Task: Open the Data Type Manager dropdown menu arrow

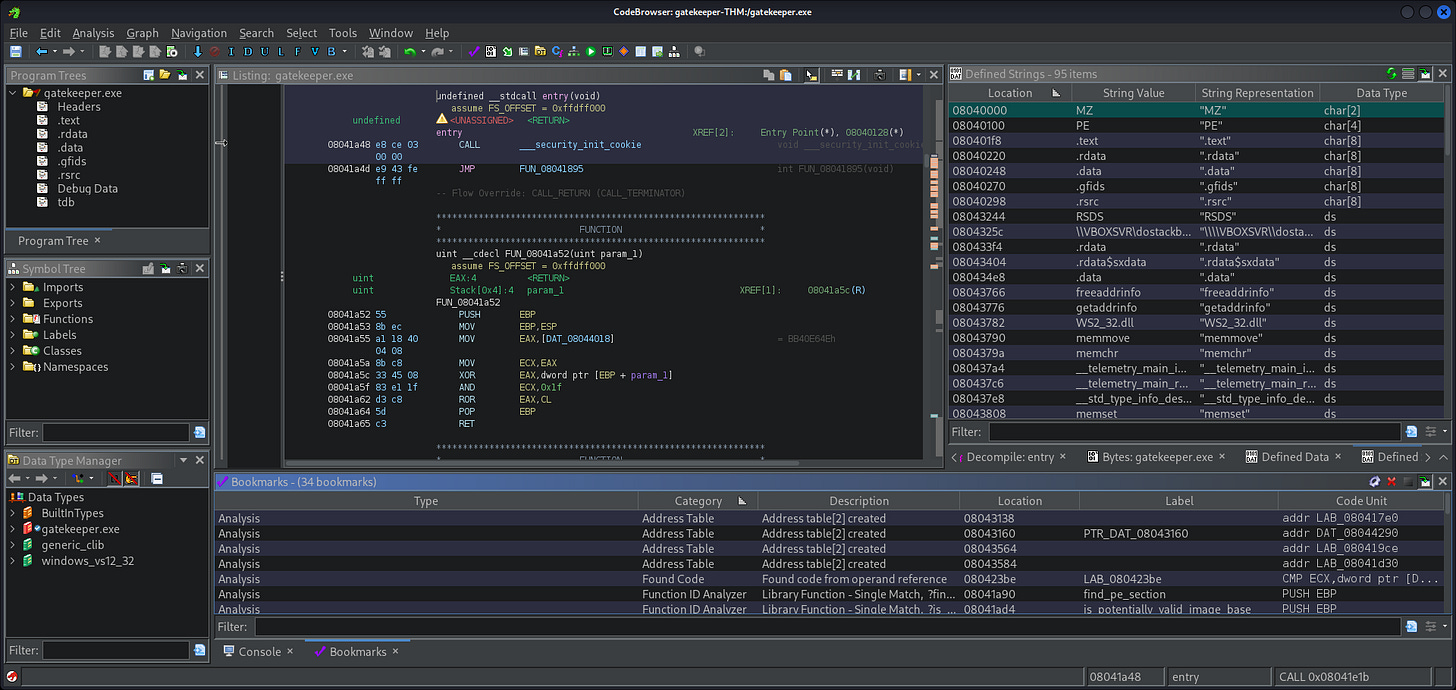Action: 183,461
